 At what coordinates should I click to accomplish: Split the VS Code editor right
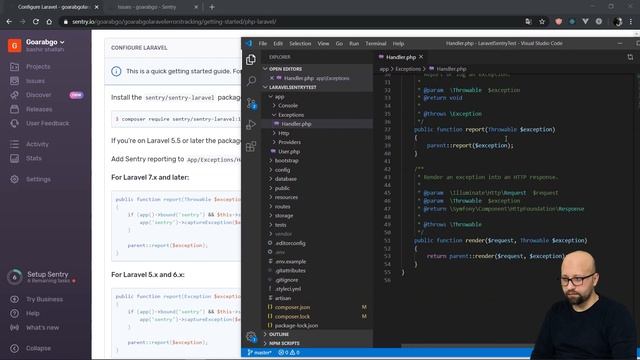tap(630, 57)
